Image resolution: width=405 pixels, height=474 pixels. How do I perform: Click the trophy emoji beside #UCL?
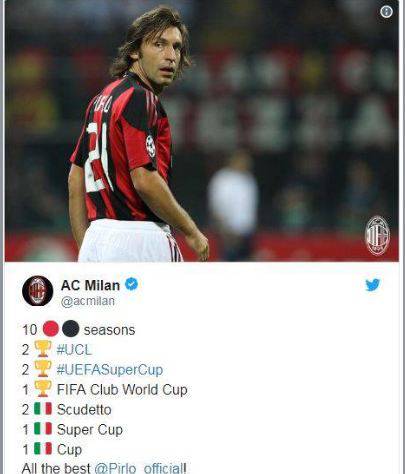[x=43, y=349]
